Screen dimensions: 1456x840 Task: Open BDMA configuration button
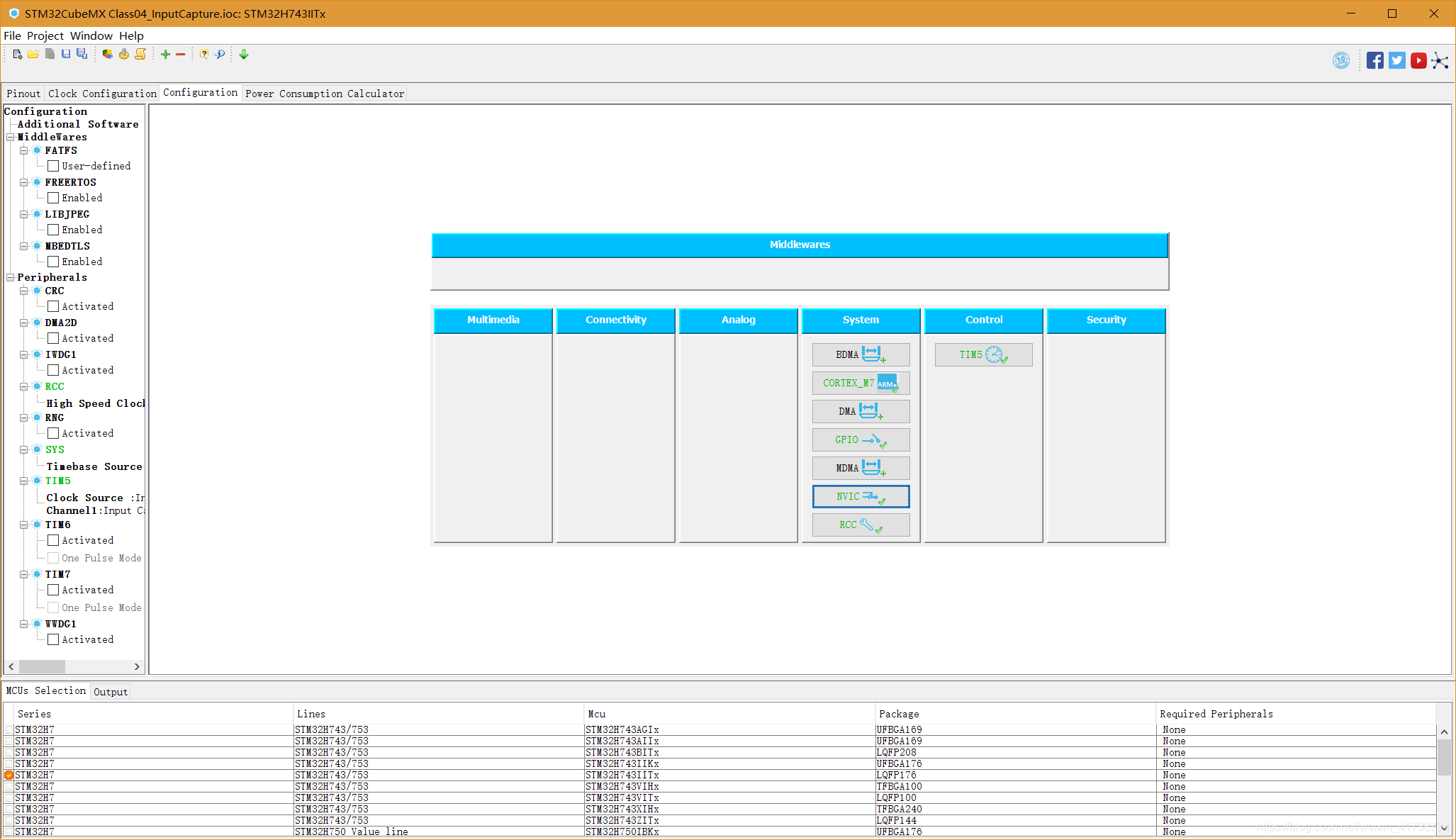click(861, 354)
